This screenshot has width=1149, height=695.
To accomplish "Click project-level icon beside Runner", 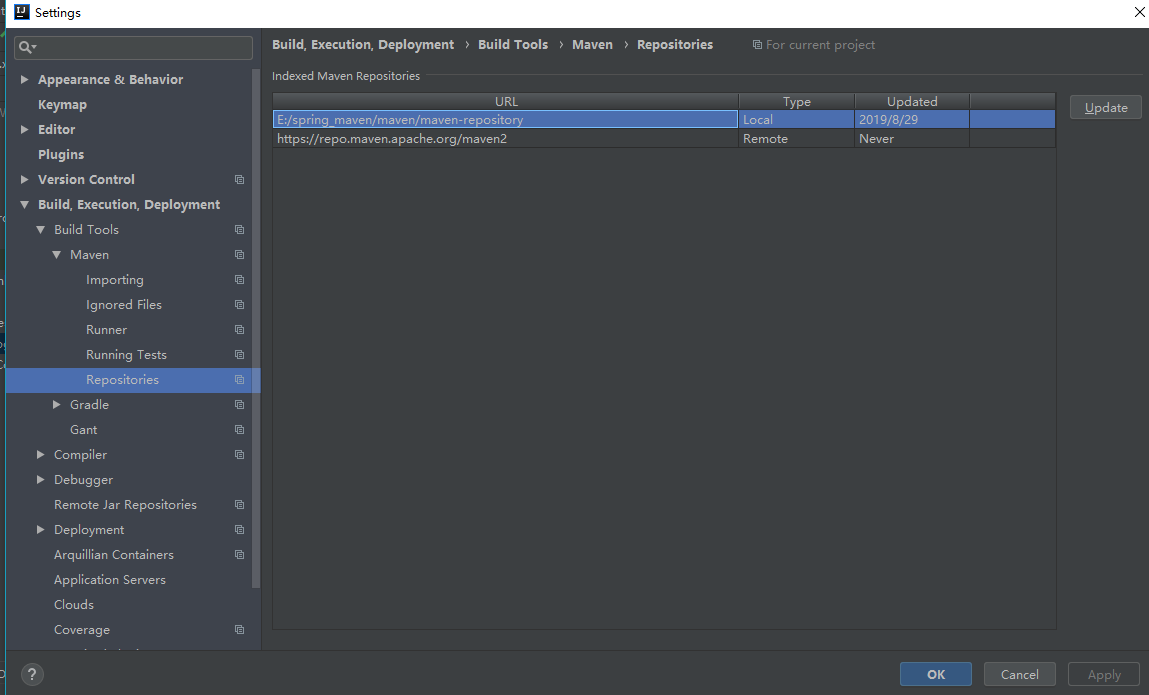I will point(239,329).
